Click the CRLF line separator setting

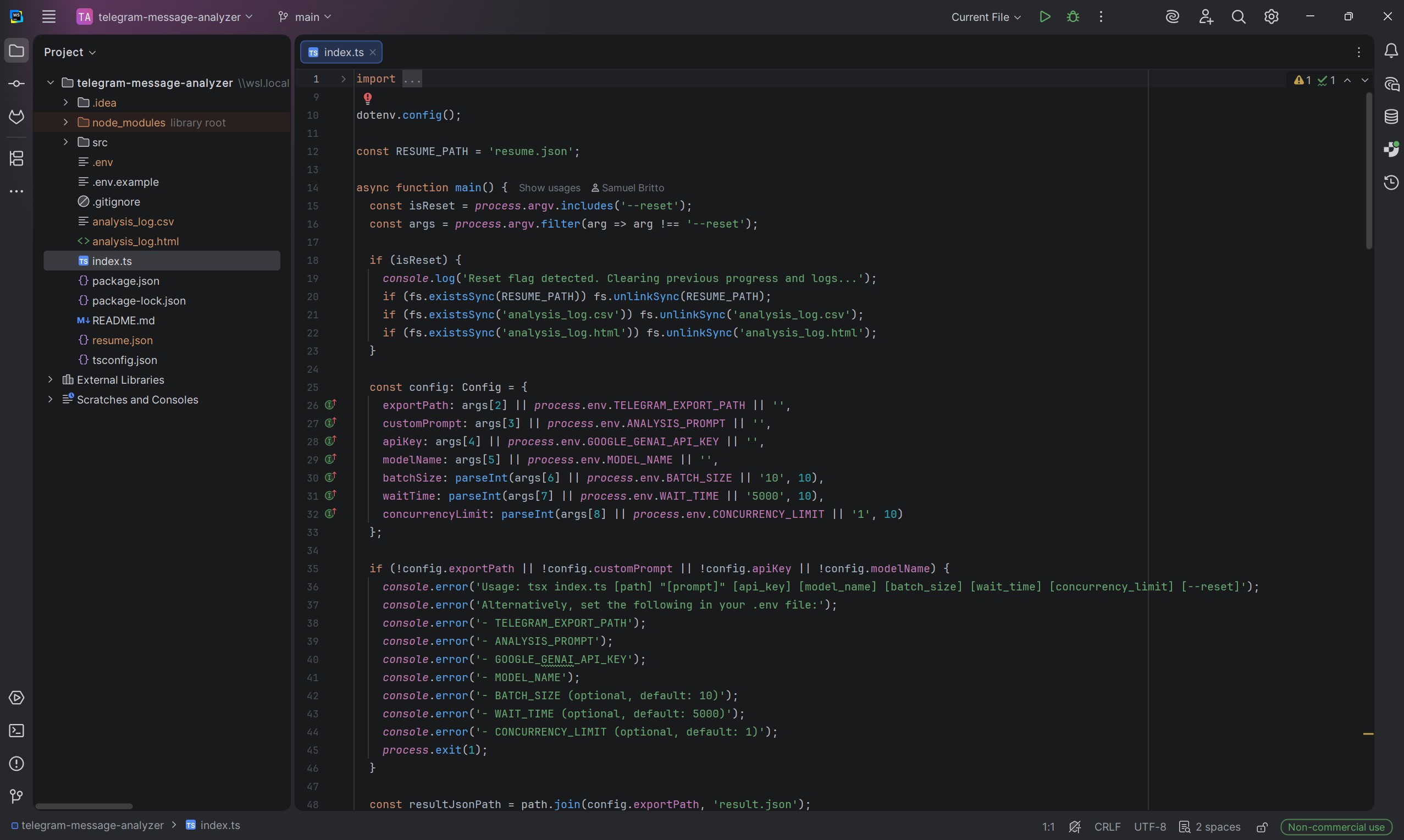[1107, 827]
